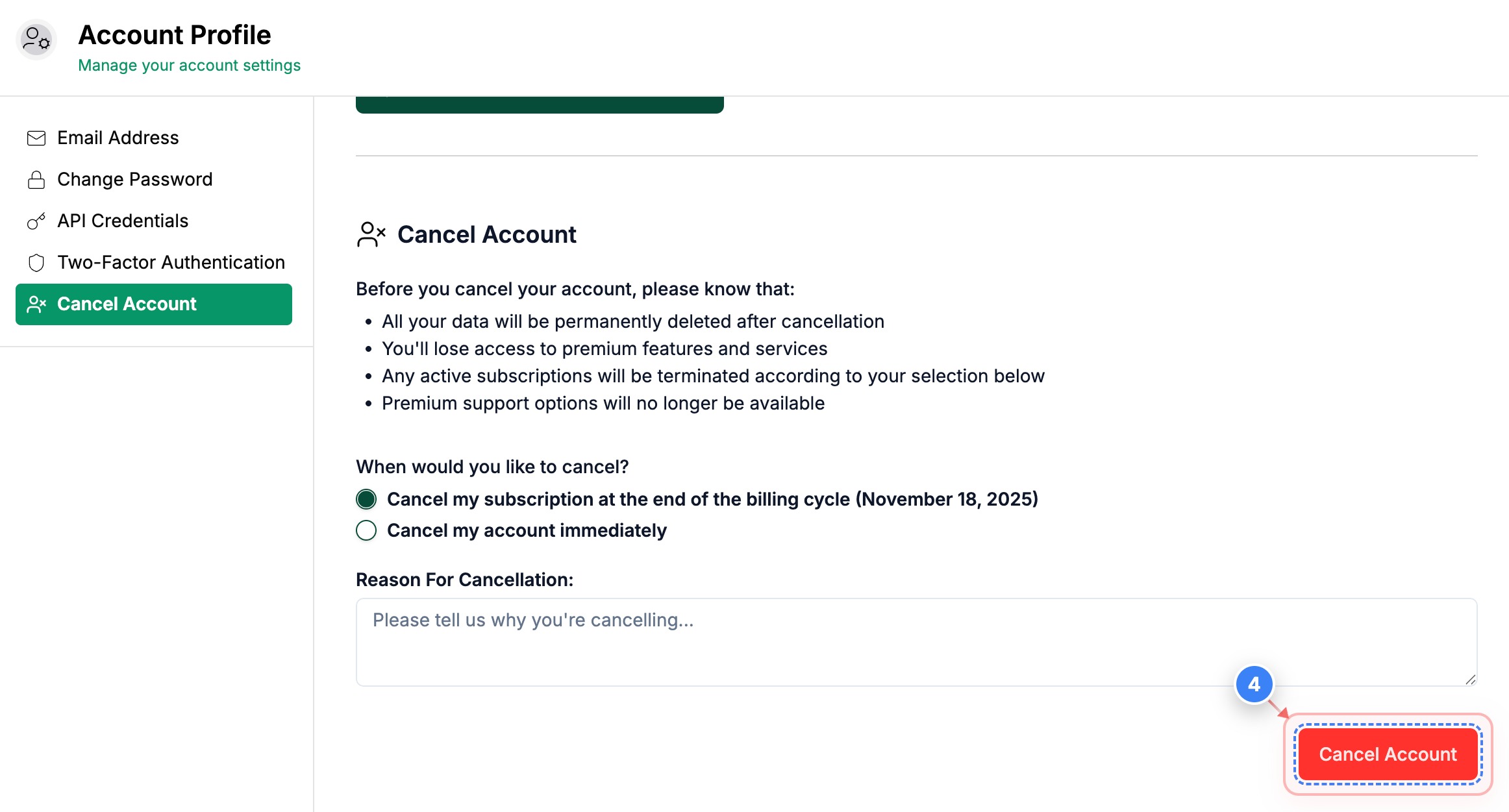Click the person-x icon in the sidebar

click(36, 304)
